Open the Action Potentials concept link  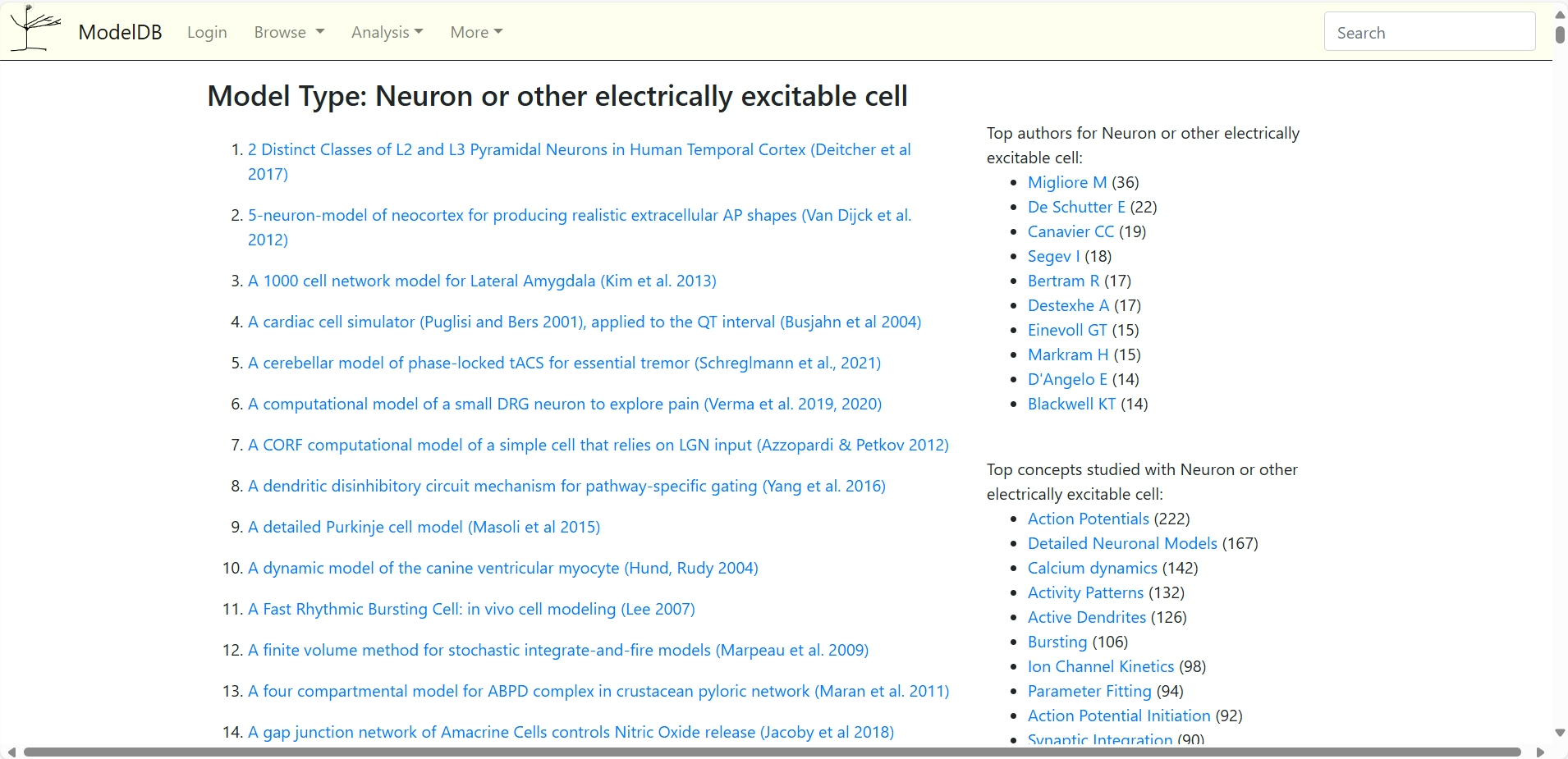[x=1088, y=519]
